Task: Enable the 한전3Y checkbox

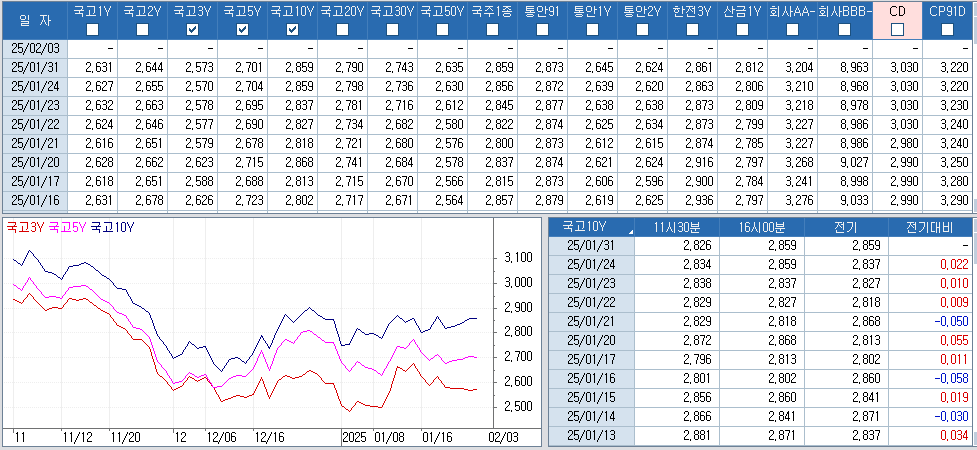Action: tap(693, 30)
